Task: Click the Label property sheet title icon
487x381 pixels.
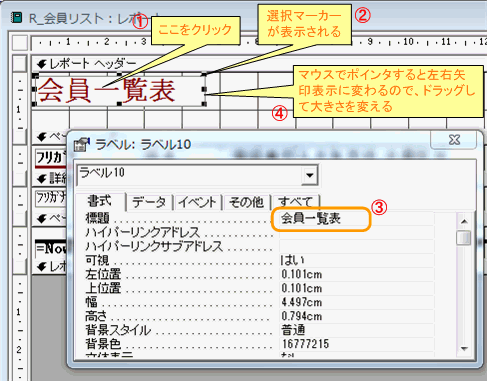Action: [x=82, y=144]
